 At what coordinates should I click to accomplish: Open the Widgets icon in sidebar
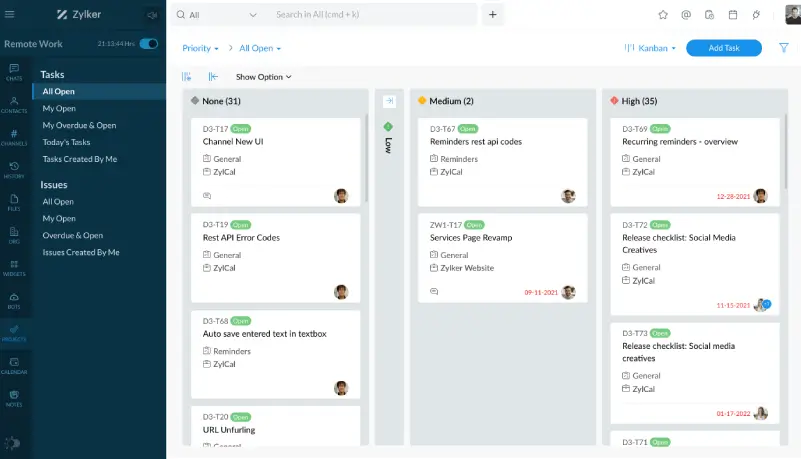click(x=14, y=267)
